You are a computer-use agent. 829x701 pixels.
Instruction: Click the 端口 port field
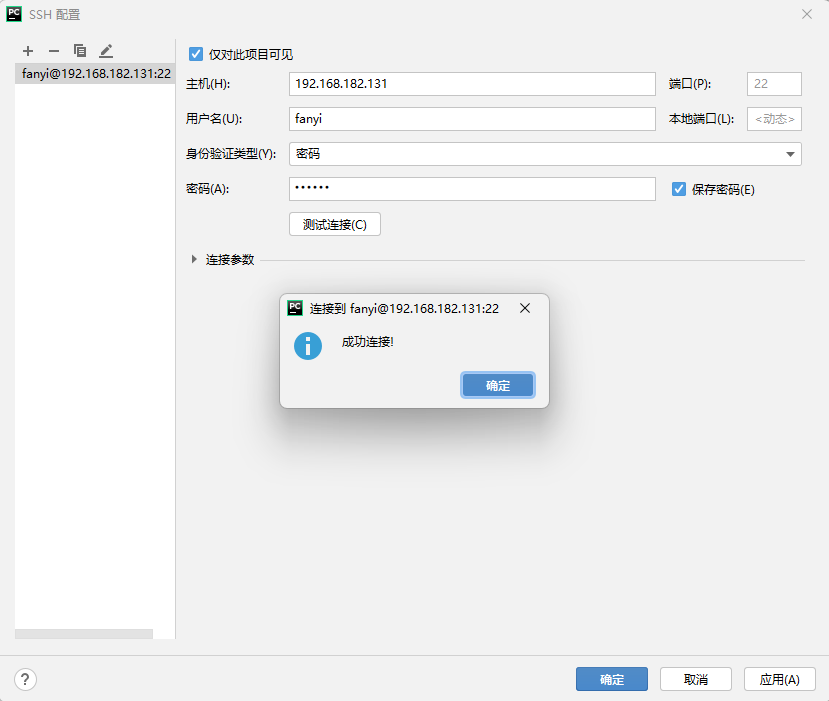pos(774,84)
